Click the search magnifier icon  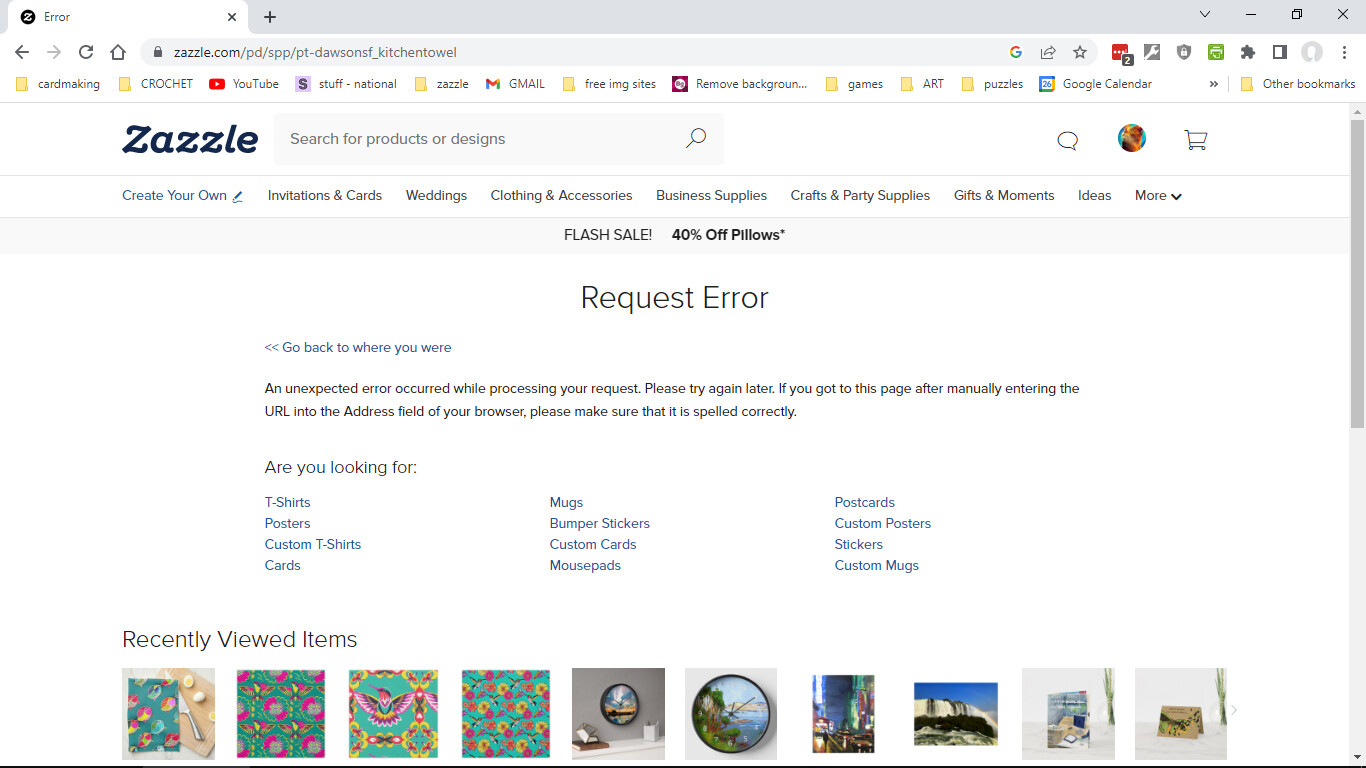click(696, 139)
